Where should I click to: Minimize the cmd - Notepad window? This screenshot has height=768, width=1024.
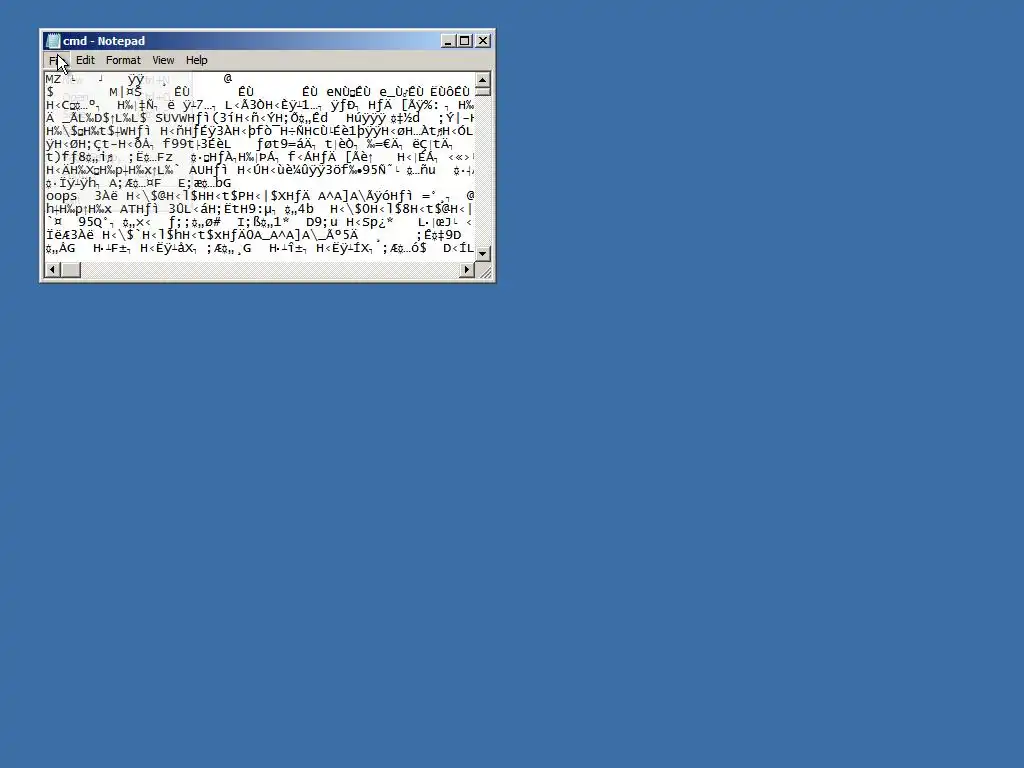point(448,40)
